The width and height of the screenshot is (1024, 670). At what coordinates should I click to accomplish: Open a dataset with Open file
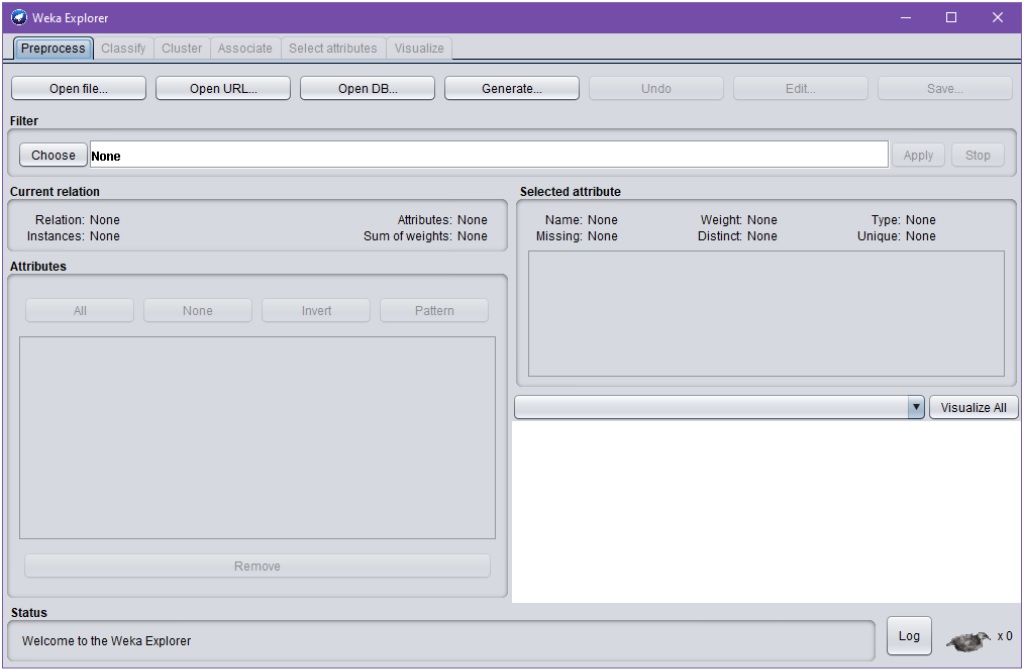point(76,88)
